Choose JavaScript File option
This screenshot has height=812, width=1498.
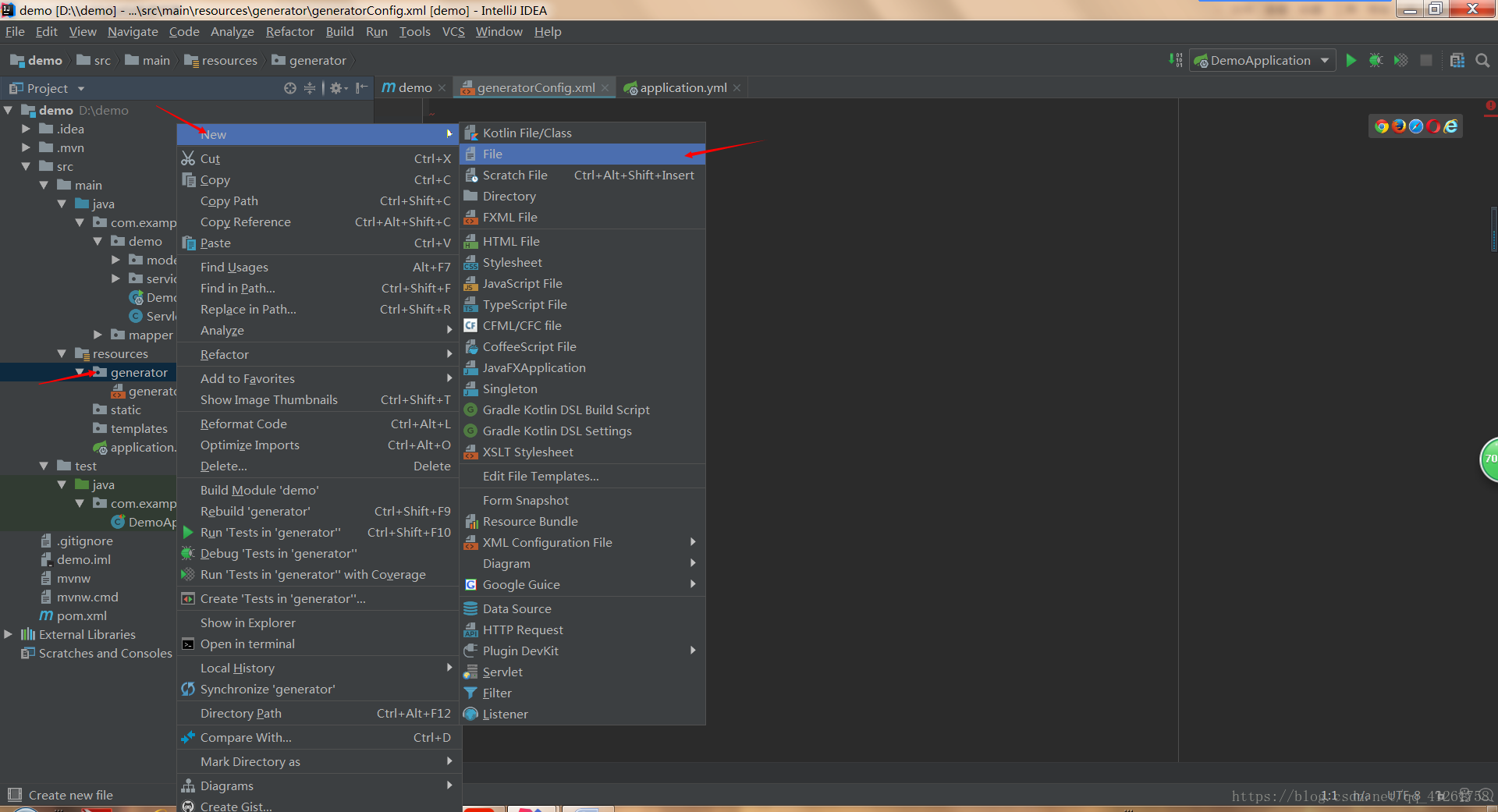coord(583,283)
